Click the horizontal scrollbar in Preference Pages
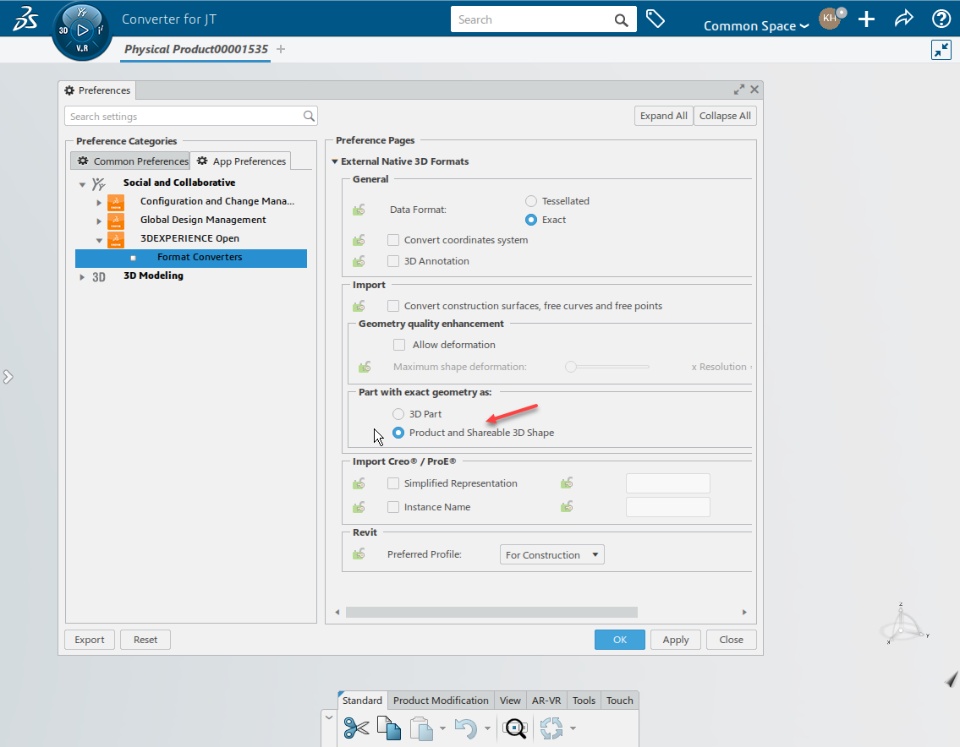Screen dimensions: 960x747 [492, 612]
